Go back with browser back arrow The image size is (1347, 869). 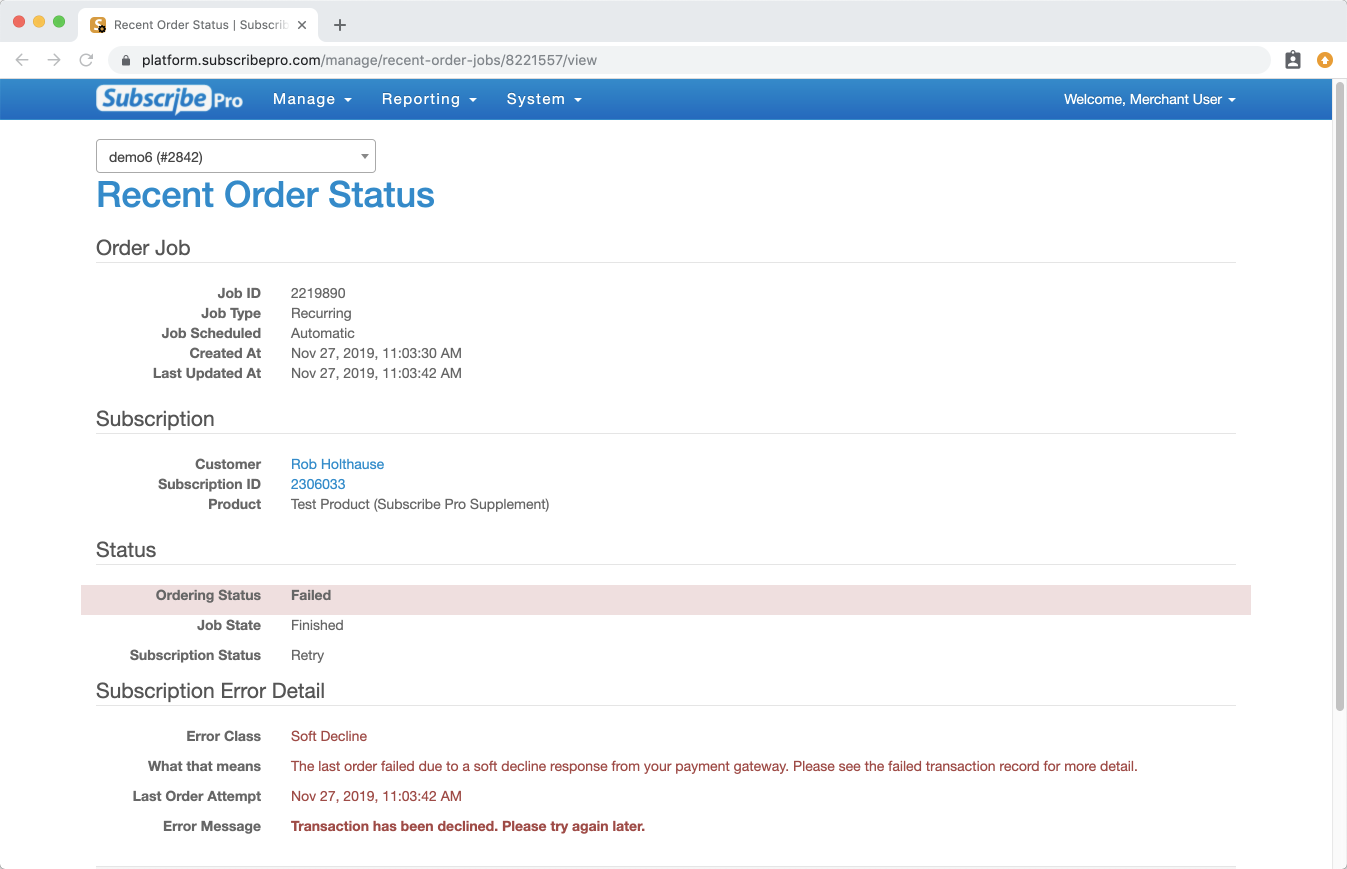point(22,60)
